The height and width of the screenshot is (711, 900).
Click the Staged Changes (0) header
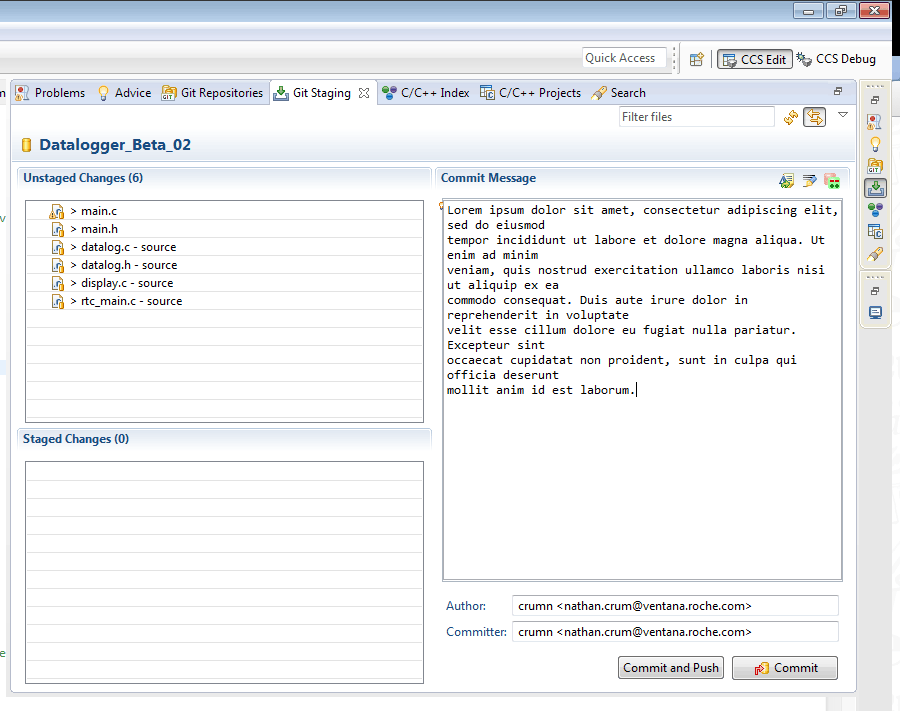pos(76,439)
